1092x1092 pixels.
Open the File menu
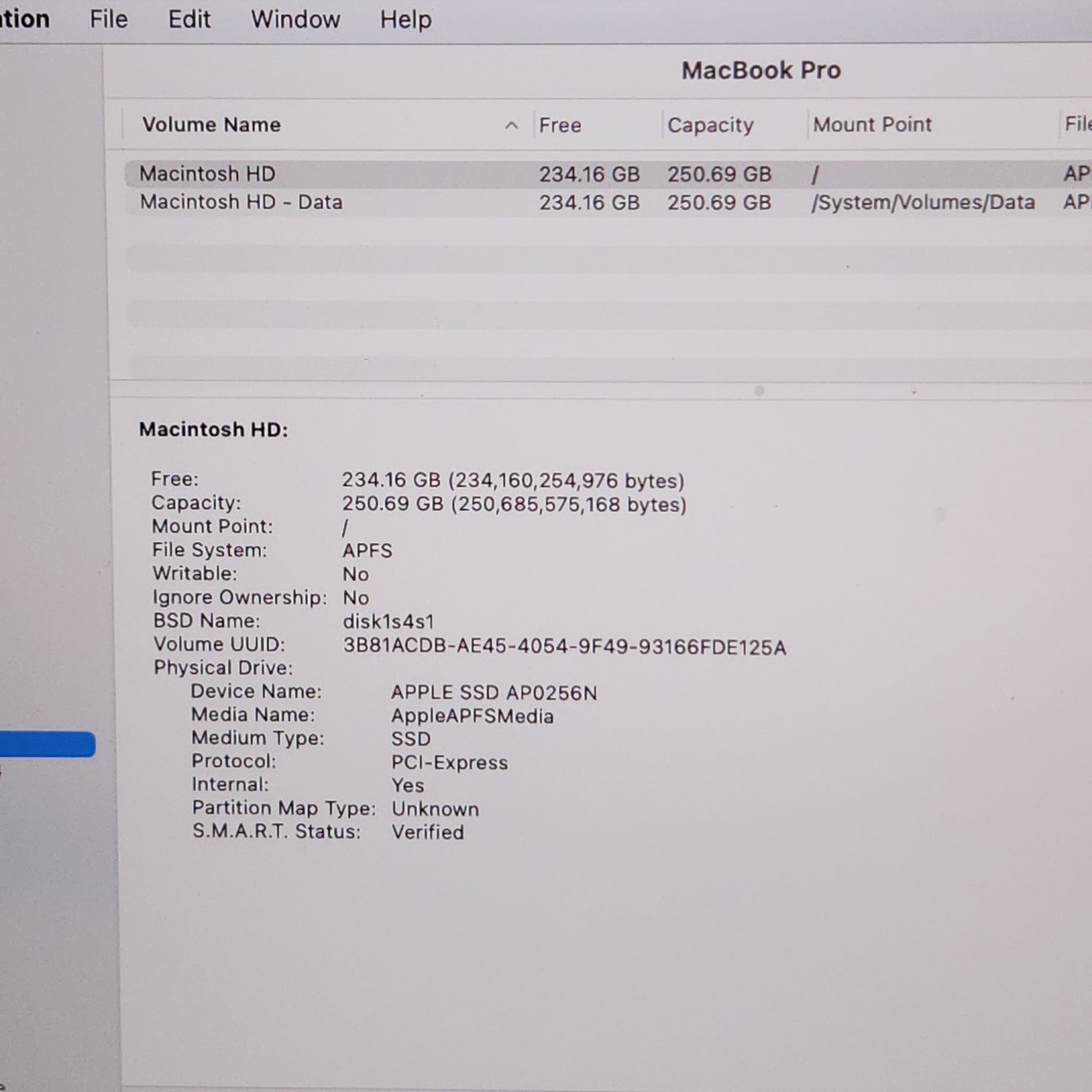[108, 19]
